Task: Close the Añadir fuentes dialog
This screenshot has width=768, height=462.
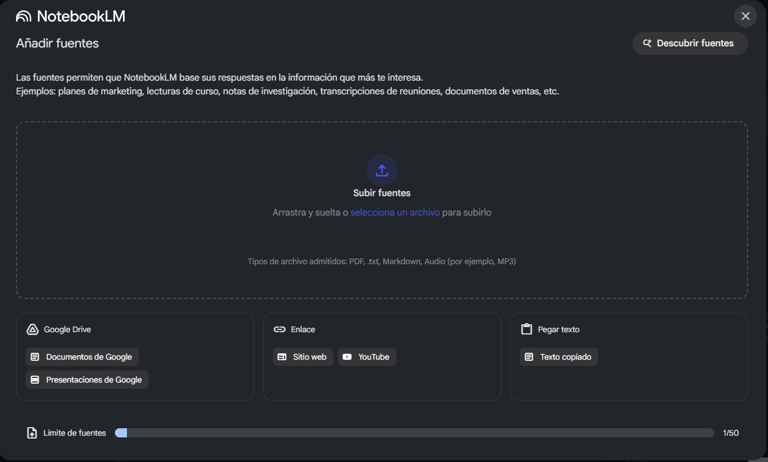Action: pos(745,16)
